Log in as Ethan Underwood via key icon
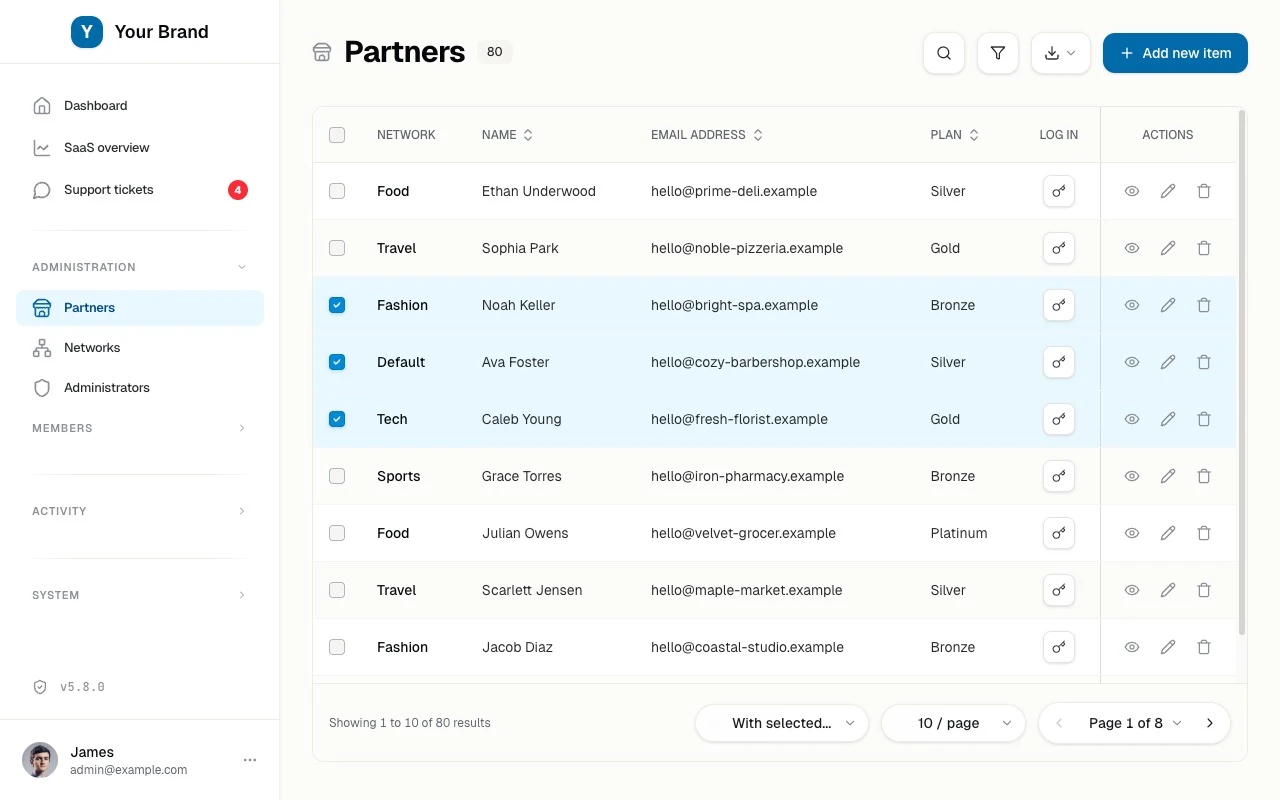 pyautogui.click(x=1059, y=191)
